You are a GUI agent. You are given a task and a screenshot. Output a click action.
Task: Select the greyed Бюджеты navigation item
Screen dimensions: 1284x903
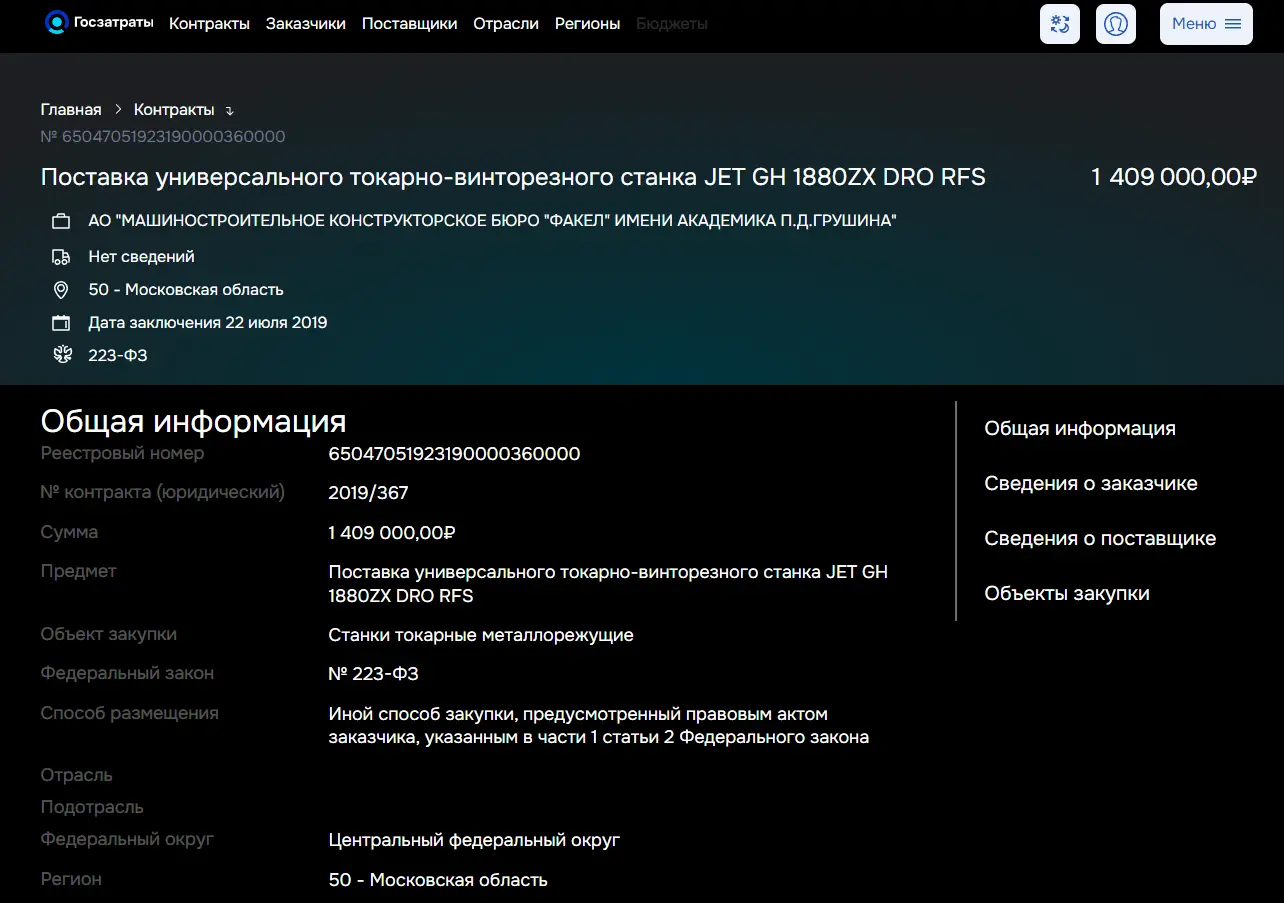[672, 24]
